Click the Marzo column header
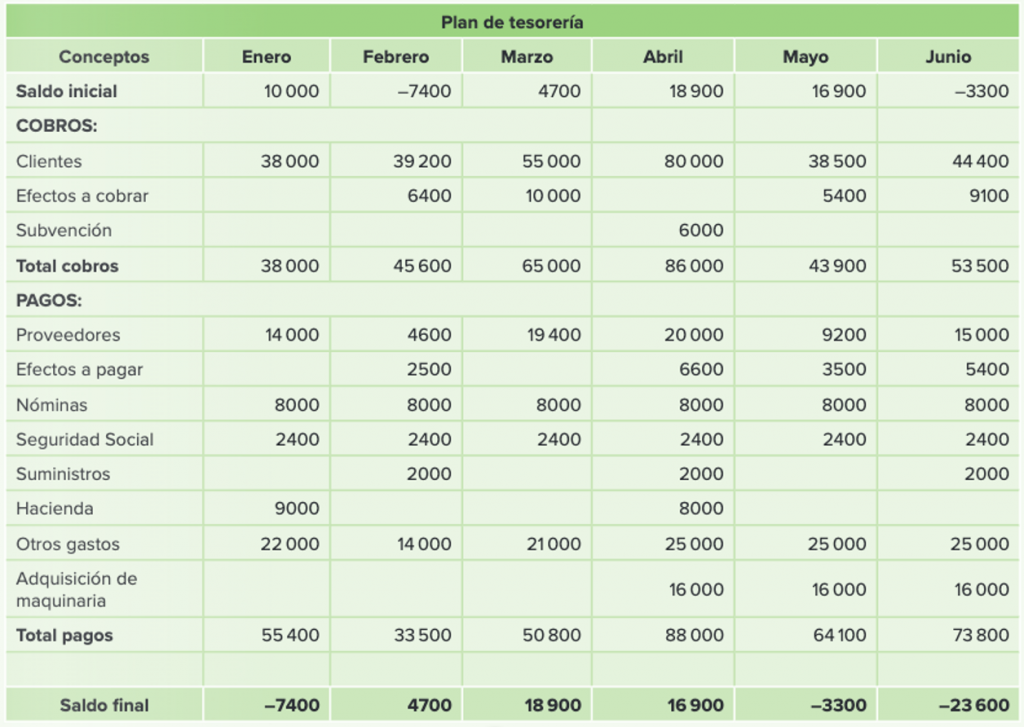1024x727 pixels. (x=527, y=57)
